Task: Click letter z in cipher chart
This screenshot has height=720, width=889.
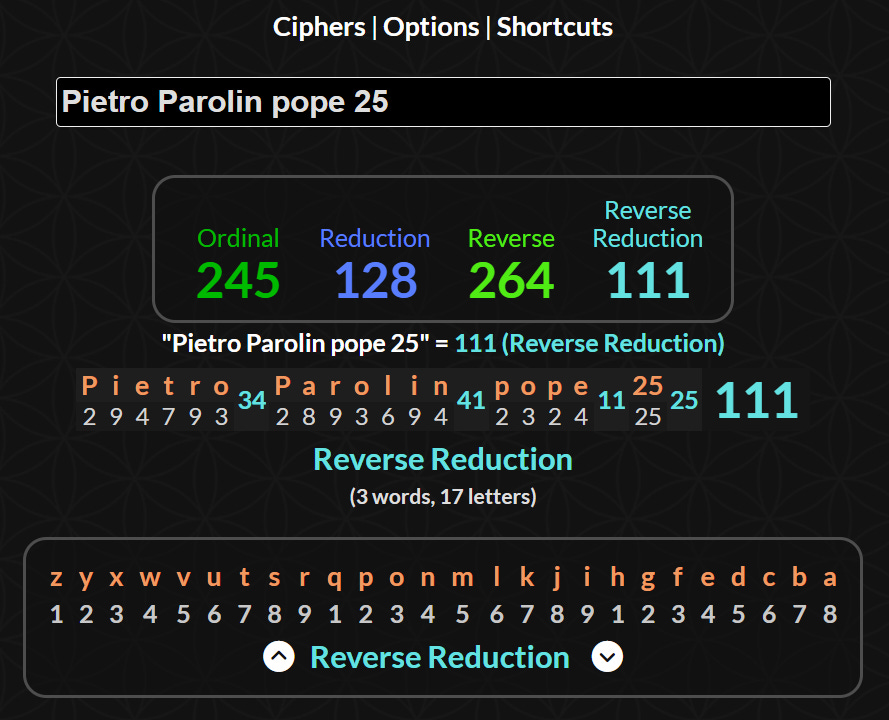Action: [56, 577]
